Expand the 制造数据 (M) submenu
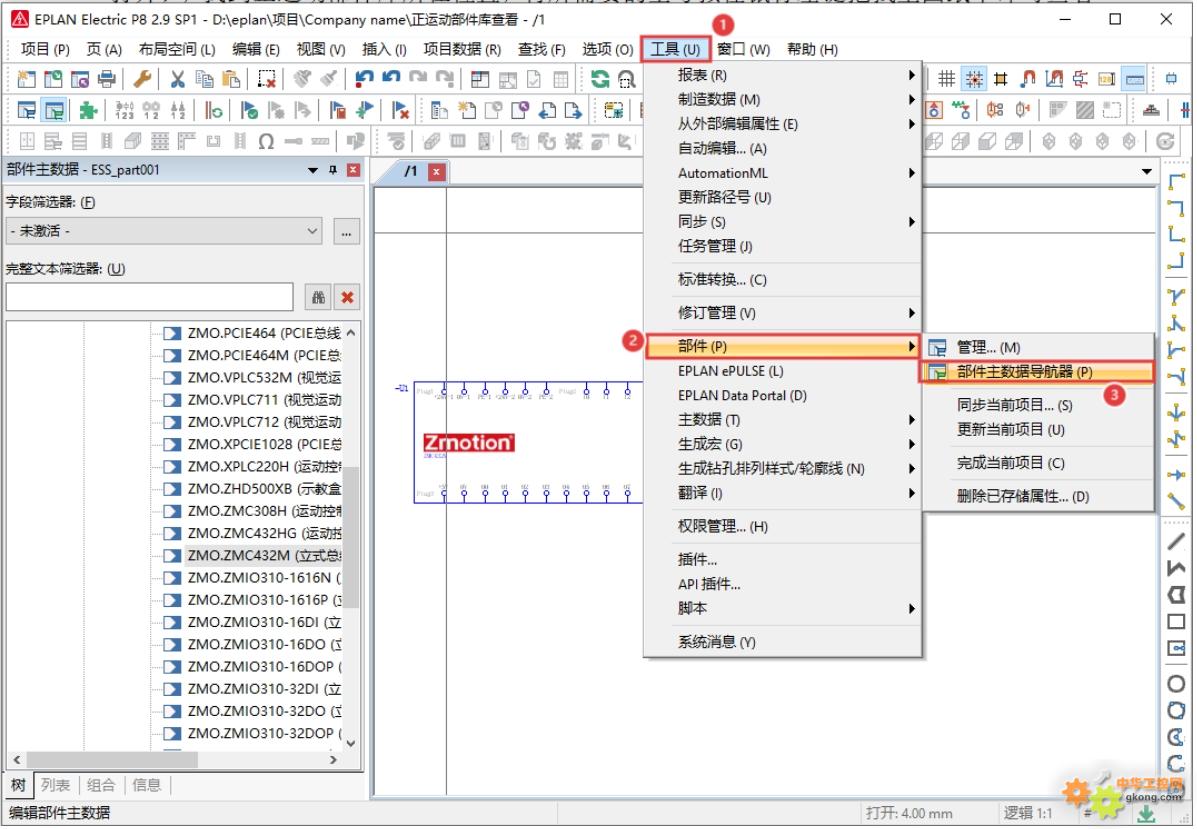 (783, 99)
